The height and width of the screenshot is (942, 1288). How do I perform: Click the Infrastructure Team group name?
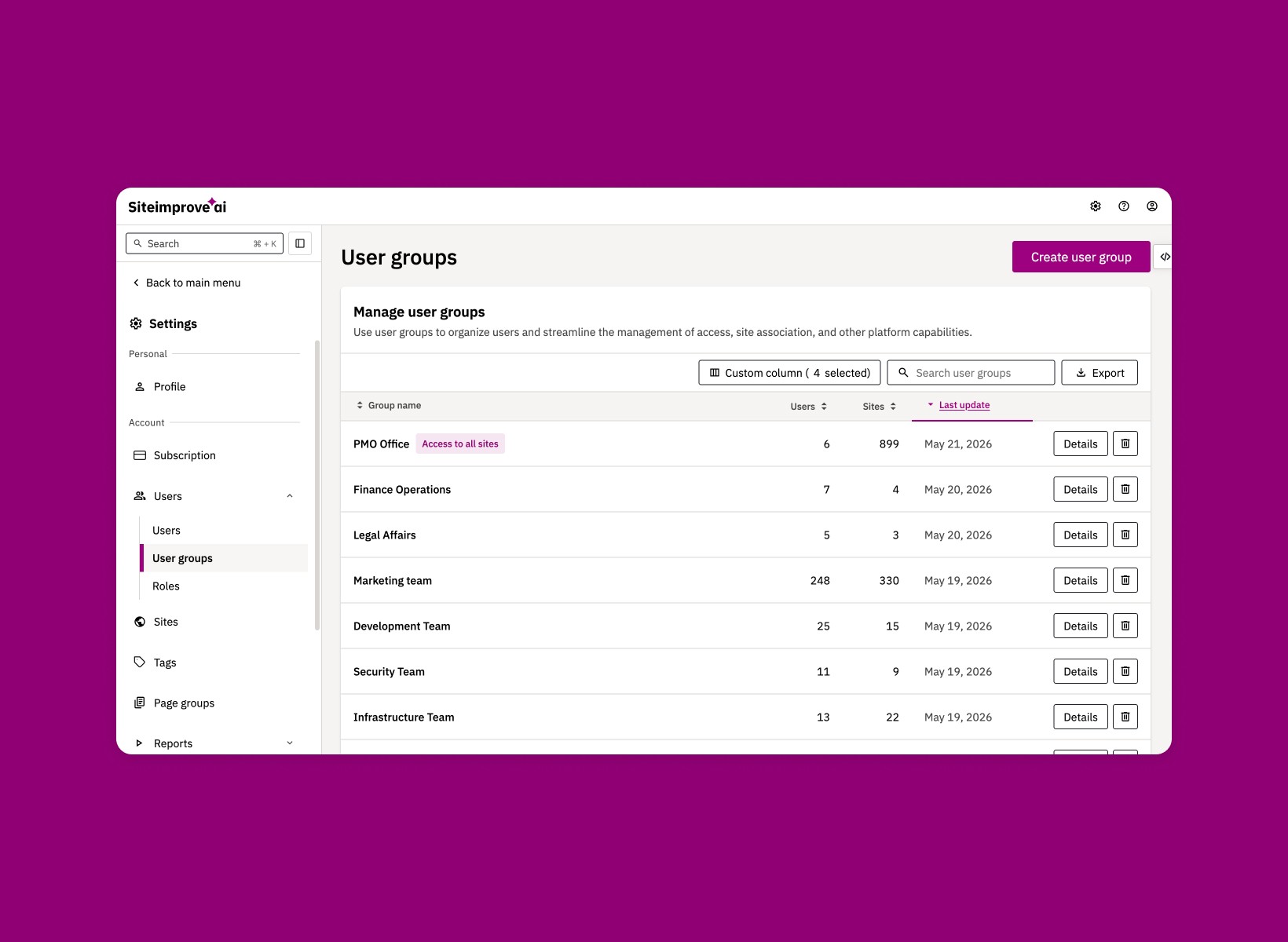(404, 717)
